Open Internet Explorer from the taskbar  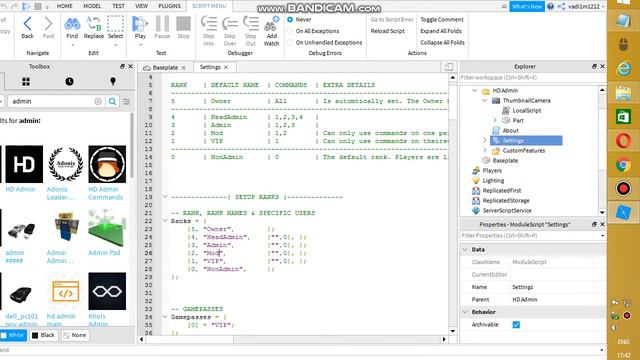pos(623,69)
